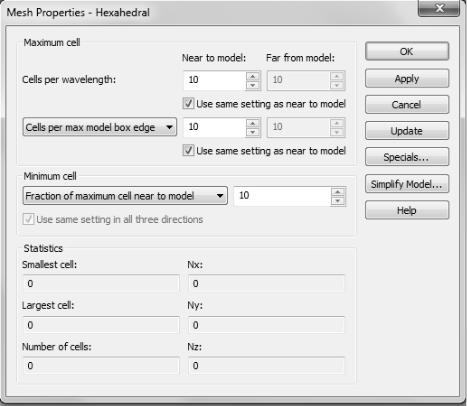Decrease near-to-model cells per wavelength value
The height and width of the screenshot is (406, 467).
coord(253,85)
